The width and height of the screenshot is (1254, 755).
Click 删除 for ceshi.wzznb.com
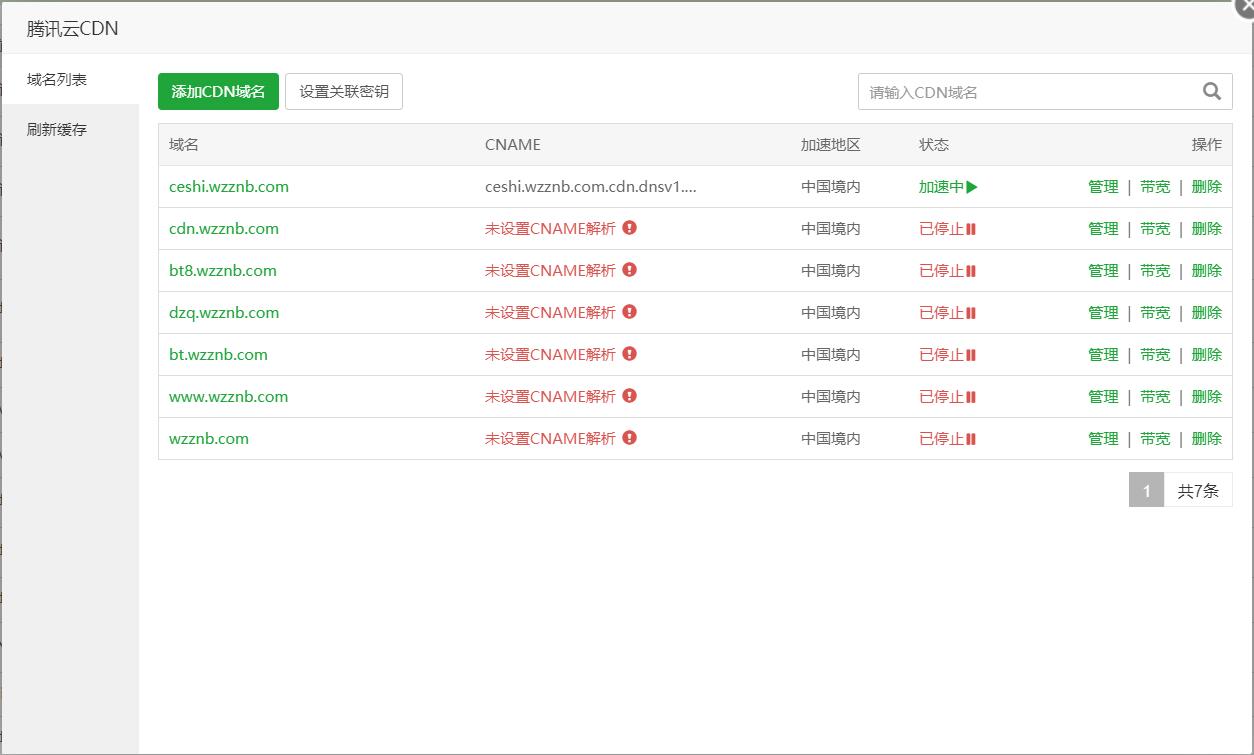tap(1207, 187)
